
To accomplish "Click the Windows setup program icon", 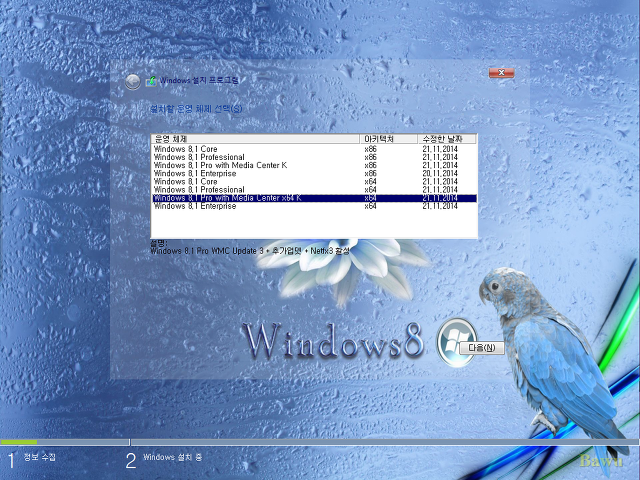I will 151,81.
